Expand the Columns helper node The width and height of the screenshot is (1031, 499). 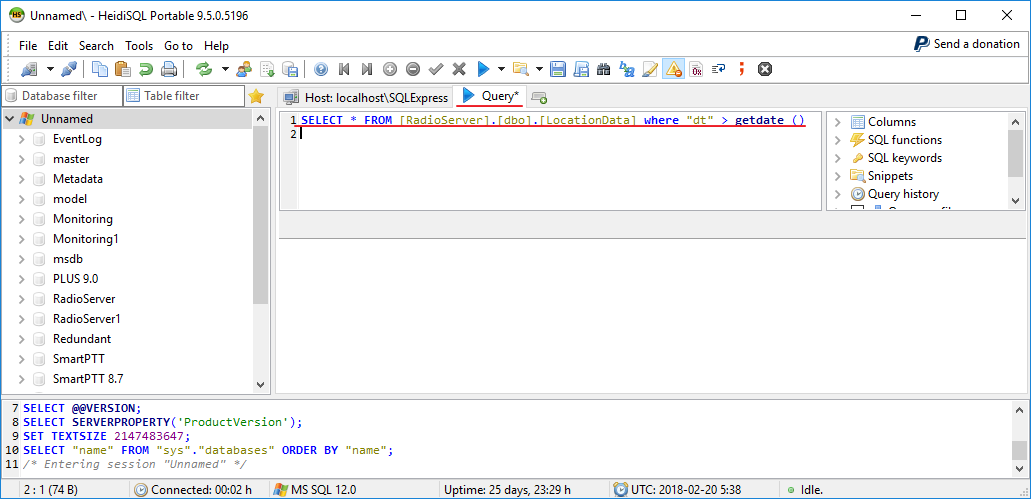coord(838,122)
